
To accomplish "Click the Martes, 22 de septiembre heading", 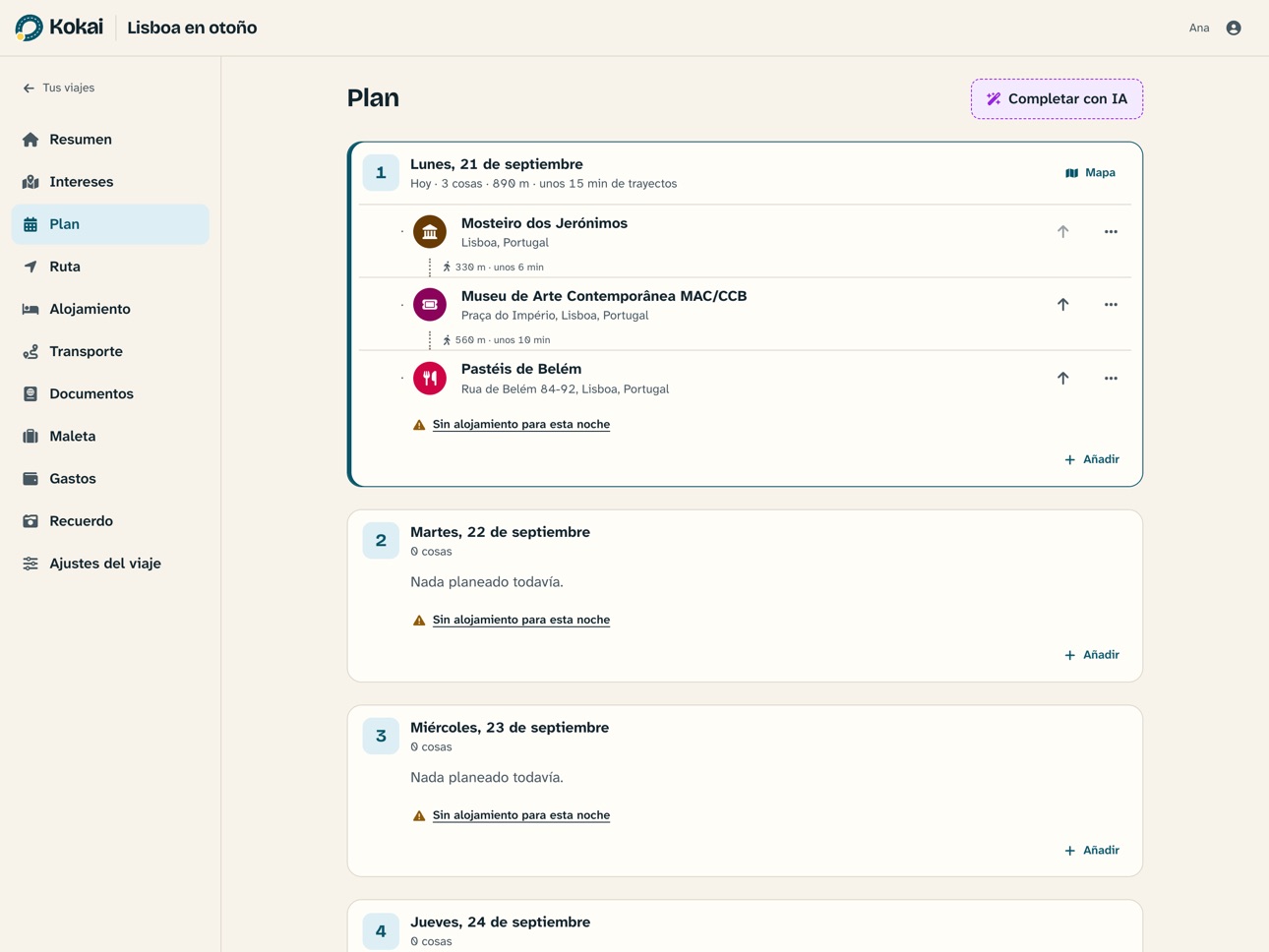I will pos(500,532).
